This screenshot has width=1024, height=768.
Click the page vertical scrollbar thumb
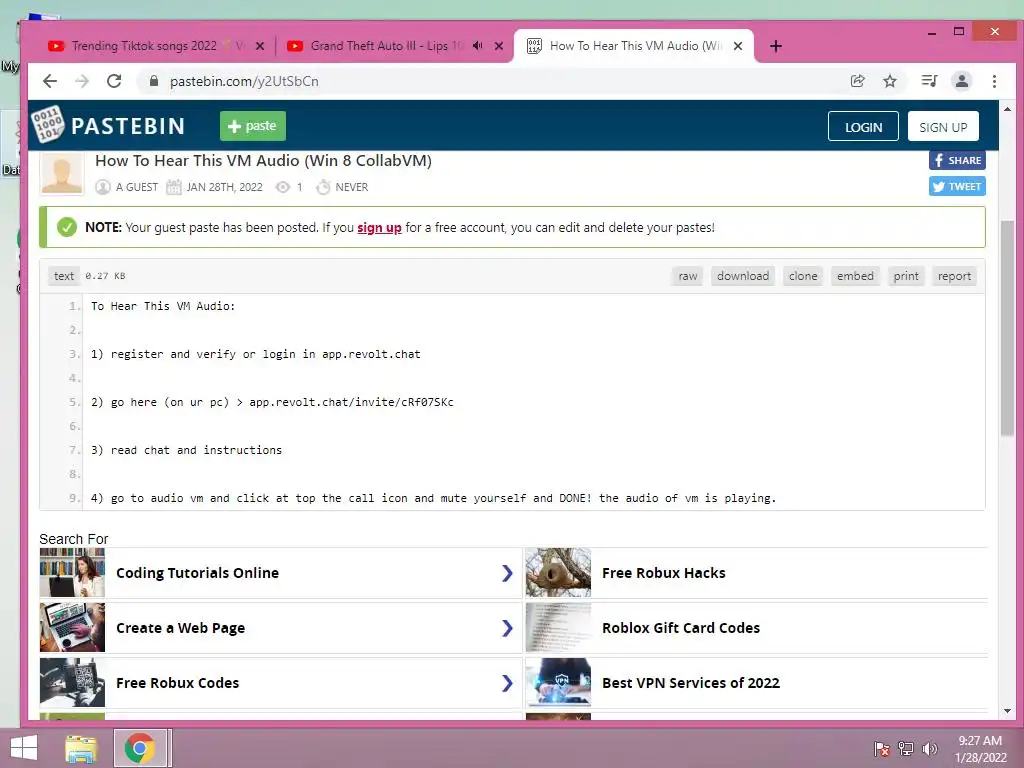[x=1007, y=328]
